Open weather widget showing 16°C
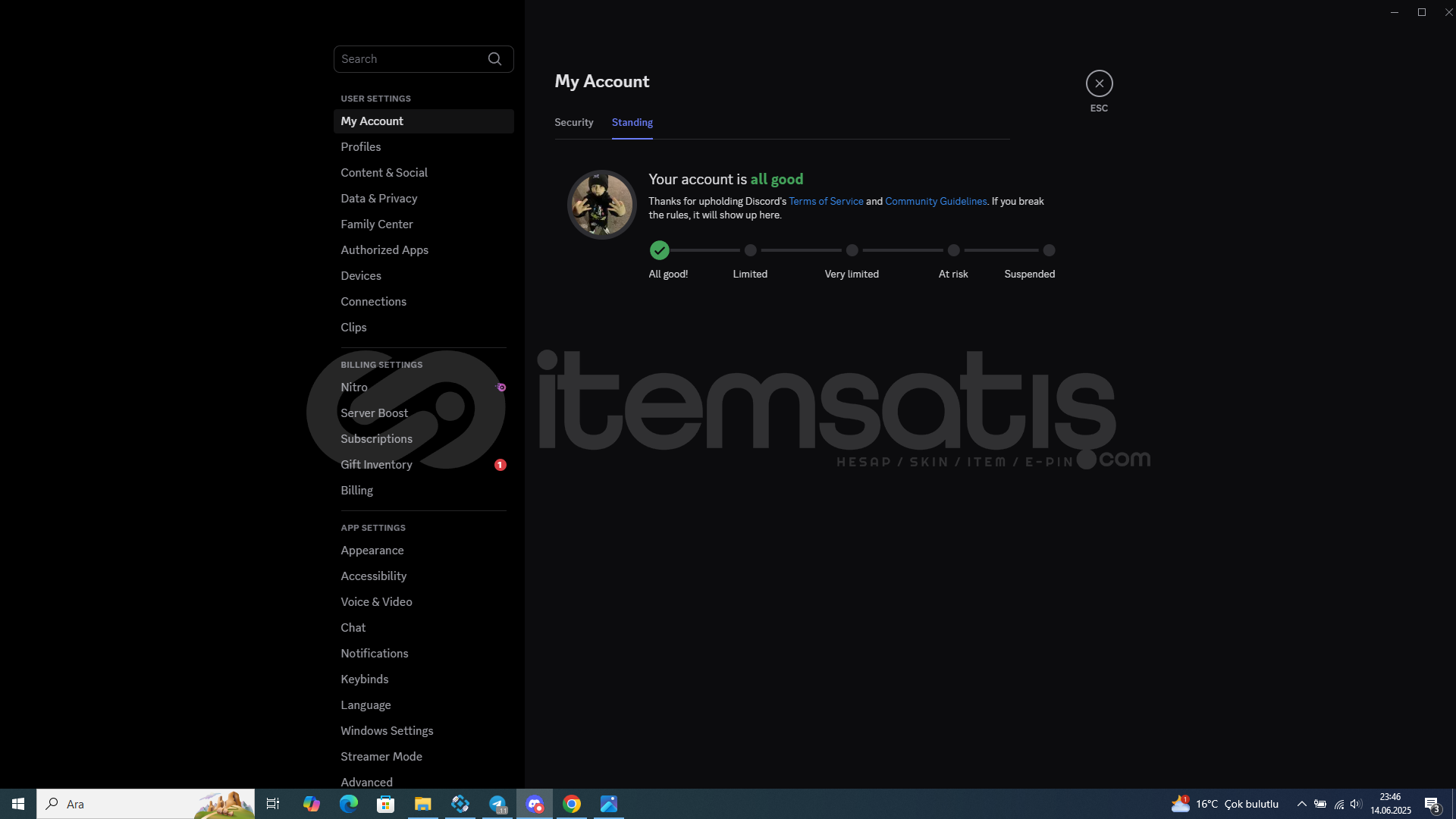The image size is (1456, 819). click(1225, 804)
